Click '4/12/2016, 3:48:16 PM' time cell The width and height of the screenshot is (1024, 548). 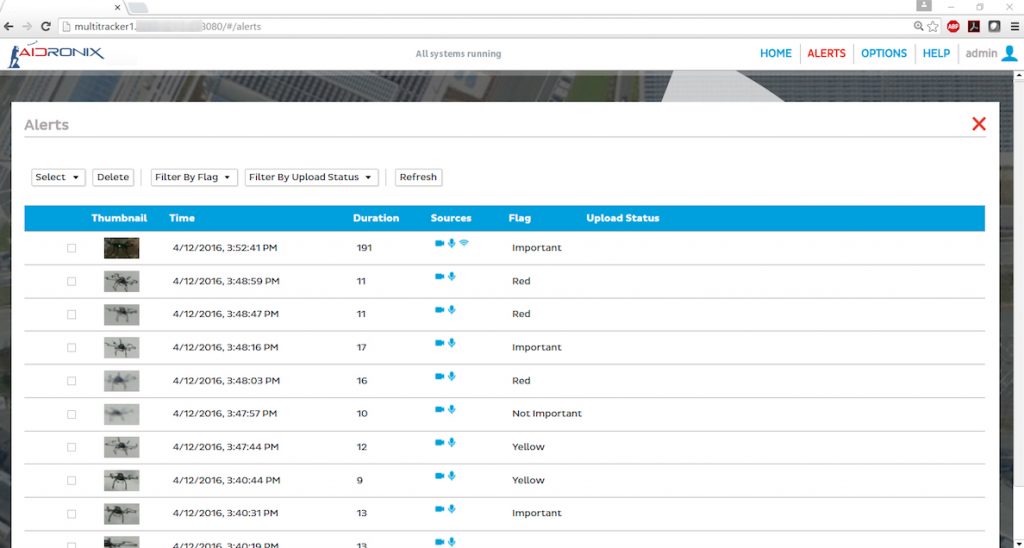pyautogui.click(x=225, y=347)
